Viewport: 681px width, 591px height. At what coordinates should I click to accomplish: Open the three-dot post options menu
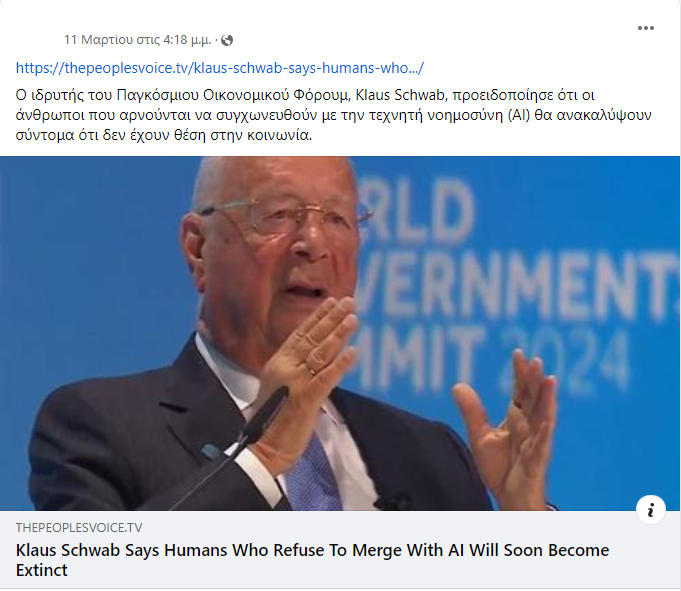tap(645, 28)
